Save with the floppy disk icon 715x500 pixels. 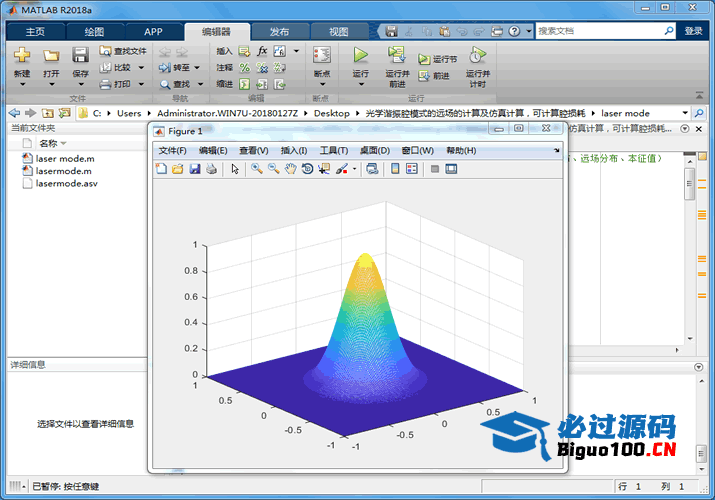80,55
